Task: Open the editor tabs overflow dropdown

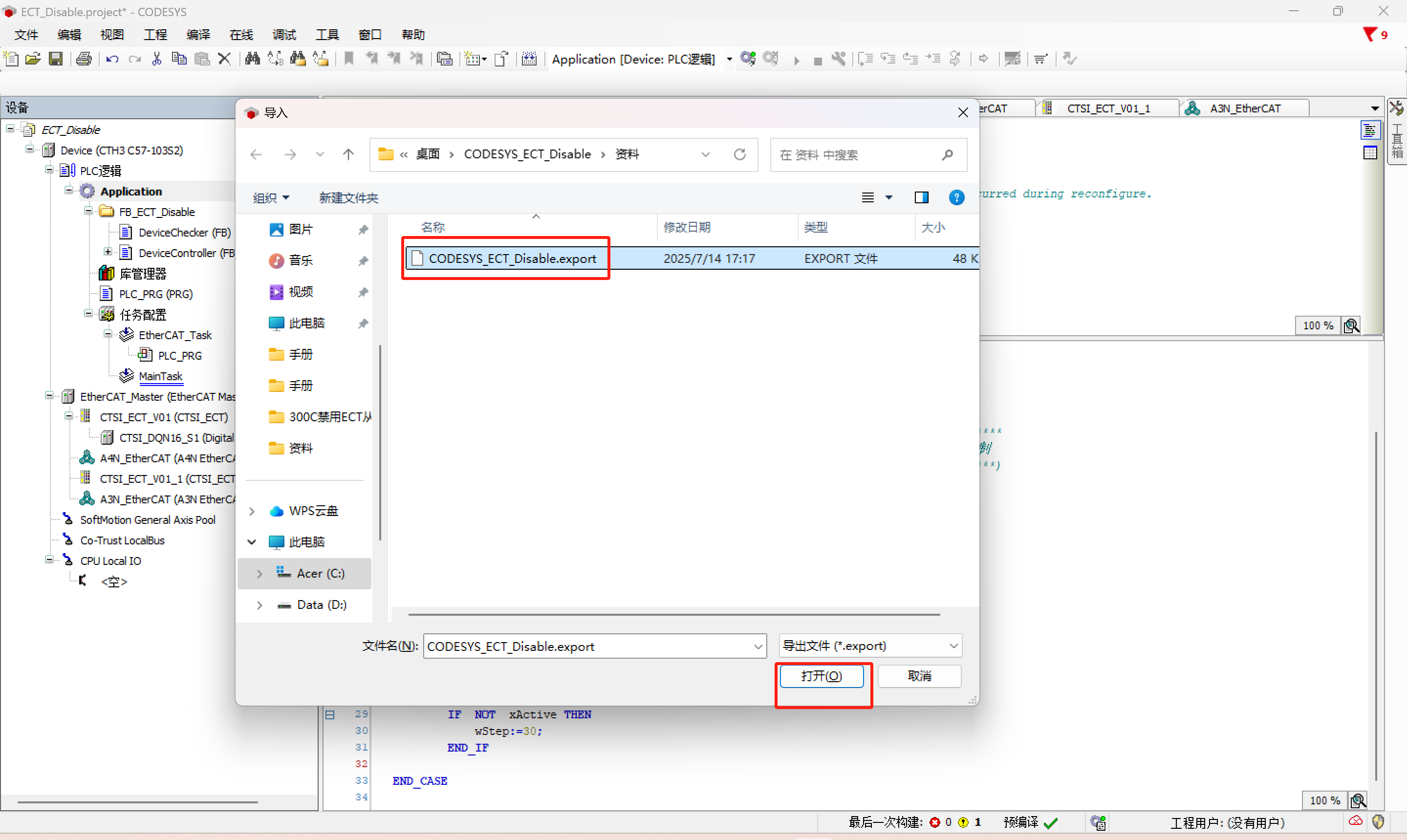Action: pos(1375,108)
